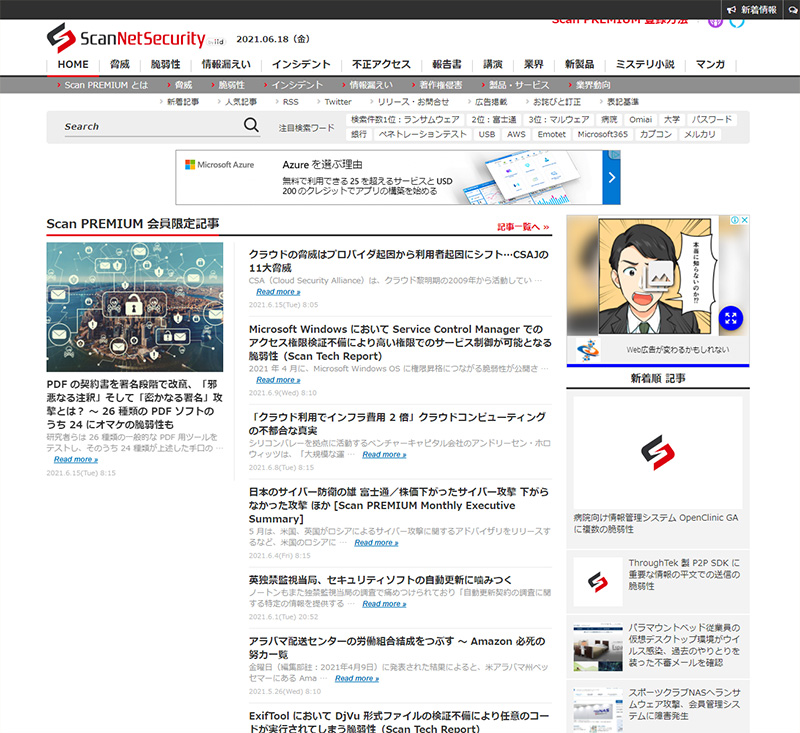800x733 pixels.
Task: Open the PDF signature article thumbnail image
Action: coord(135,307)
